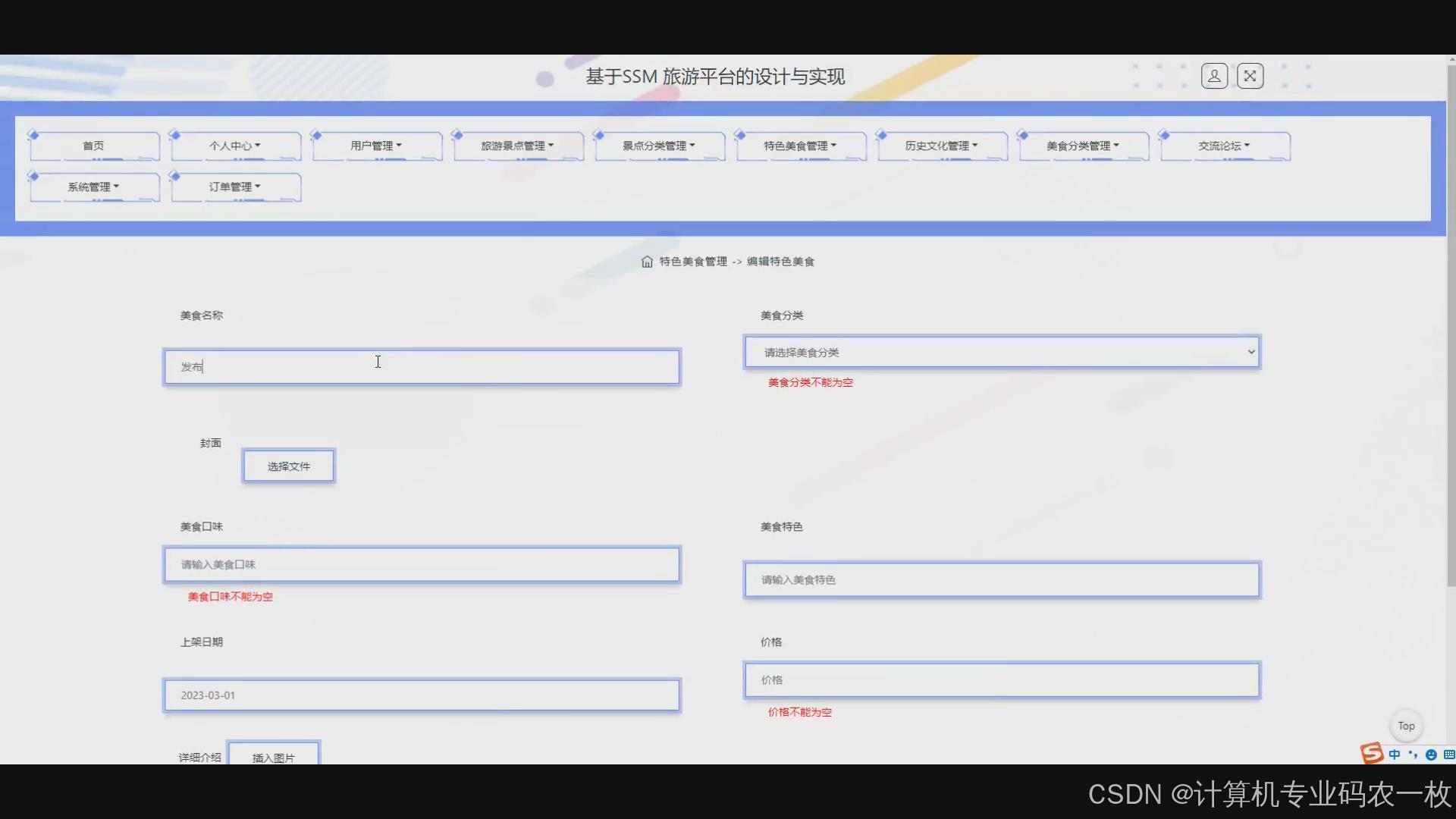Toggle the Chinese input mode indicator 中
Viewport: 1456px width, 819px height.
pos(1395,755)
